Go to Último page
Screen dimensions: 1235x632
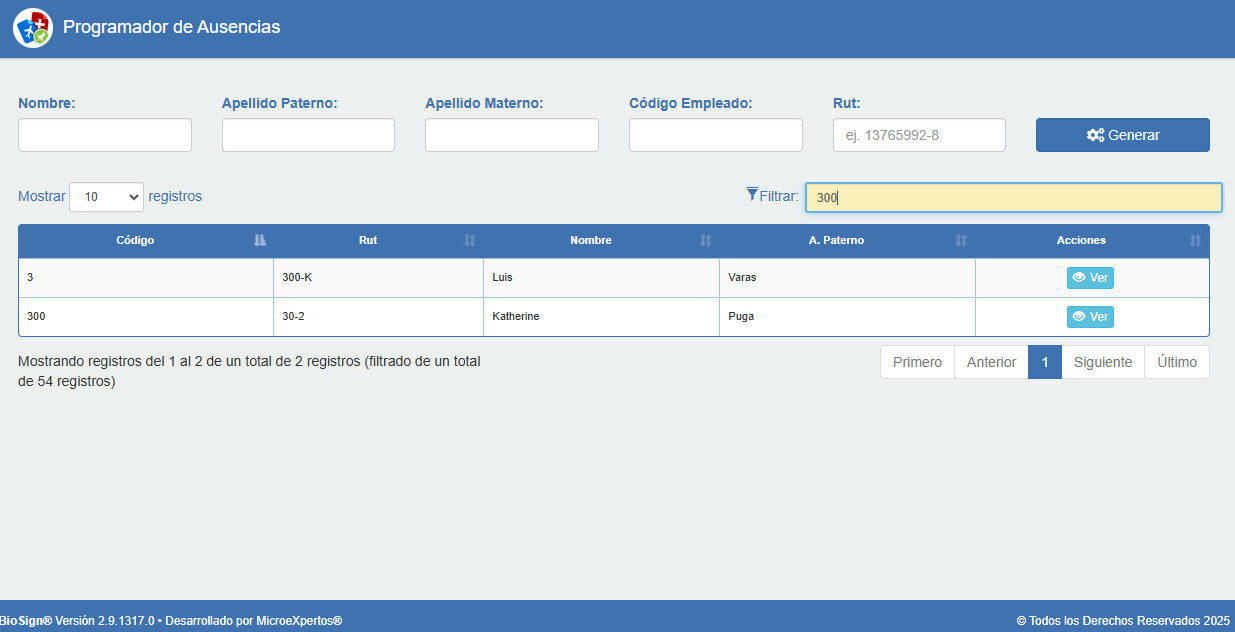coord(1177,362)
